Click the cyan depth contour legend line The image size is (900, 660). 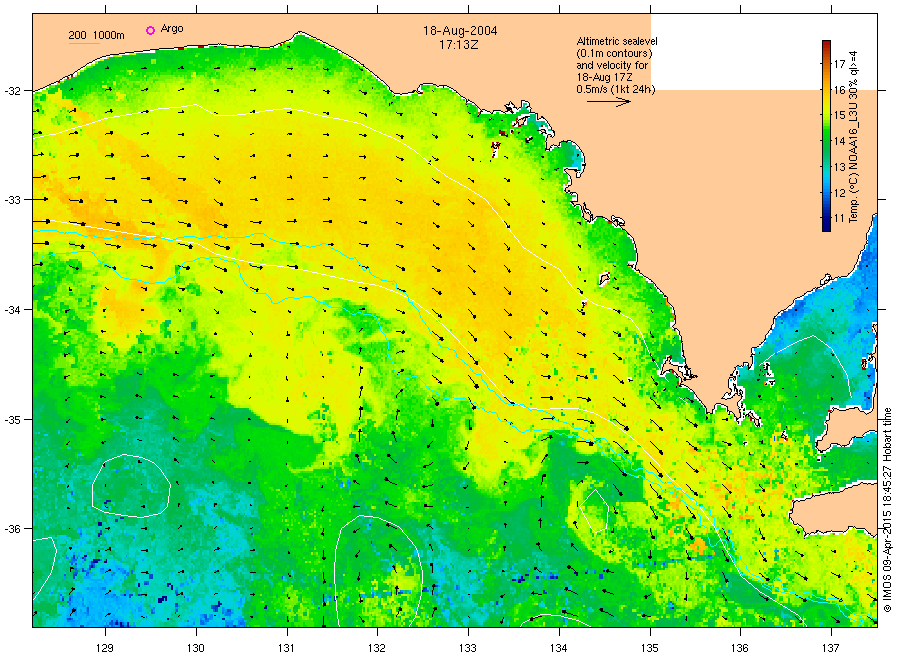coord(84,43)
